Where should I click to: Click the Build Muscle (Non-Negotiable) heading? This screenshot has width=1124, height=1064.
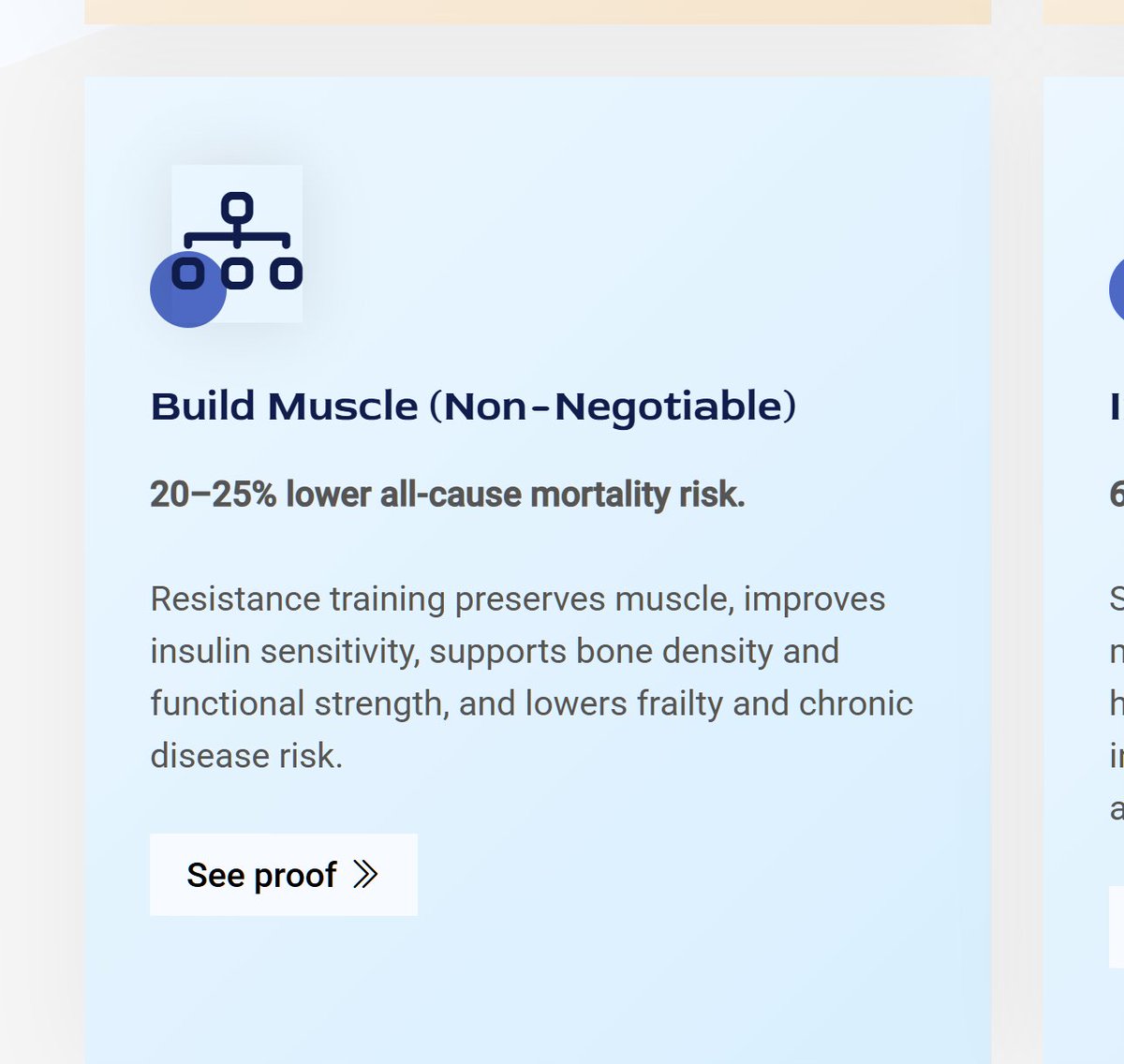coord(473,406)
